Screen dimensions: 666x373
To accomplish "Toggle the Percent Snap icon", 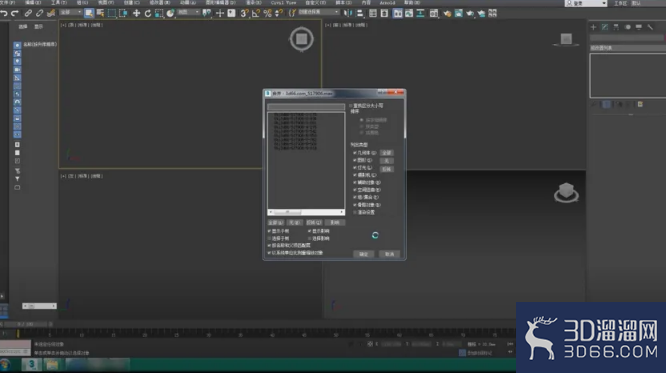I will [x=267, y=14].
